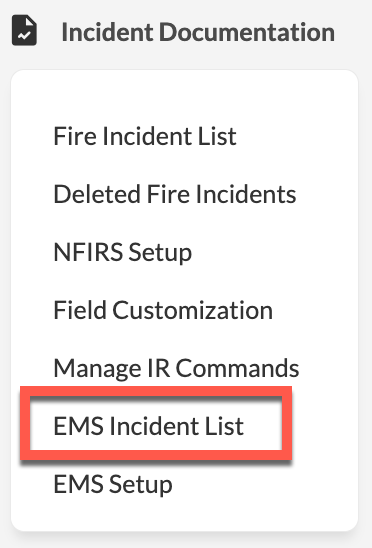View the list of fire incidents
This screenshot has width=372, height=548.
point(145,136)
